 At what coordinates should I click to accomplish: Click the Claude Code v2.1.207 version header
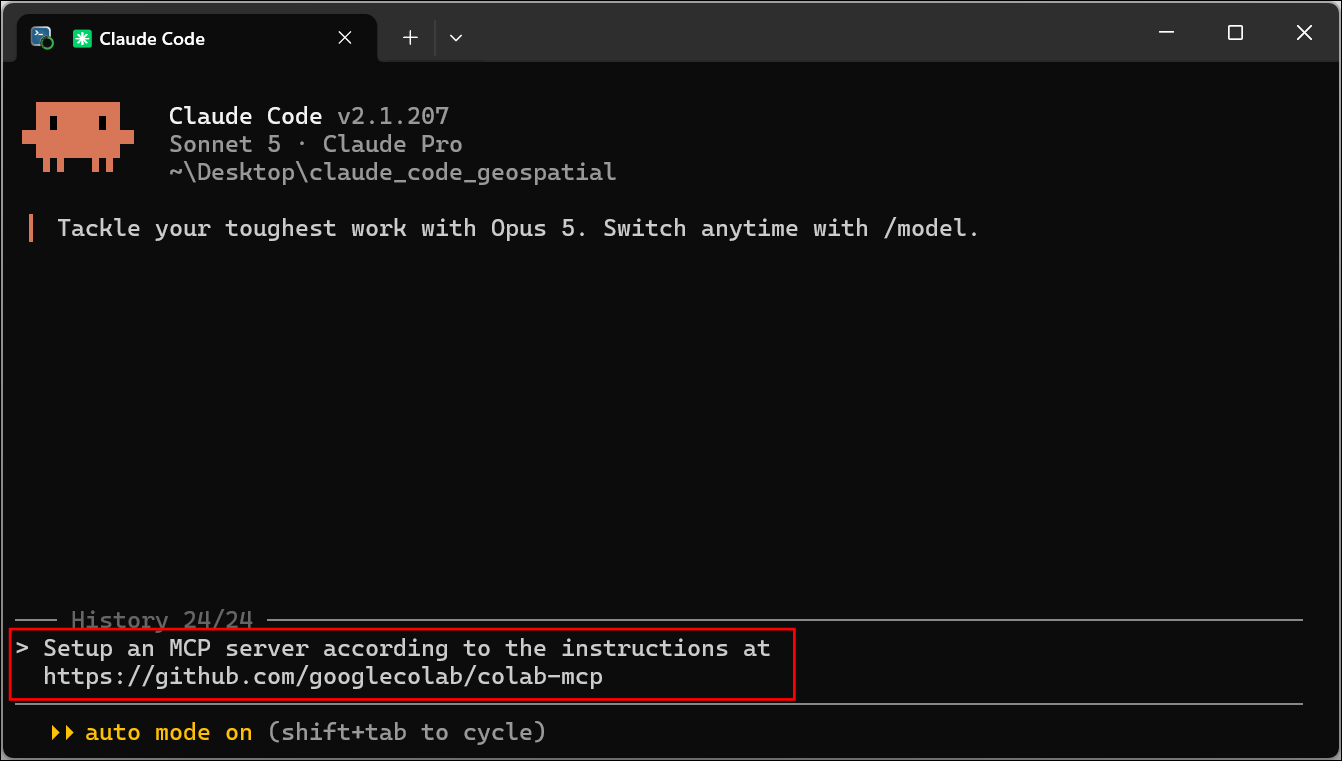309,116
